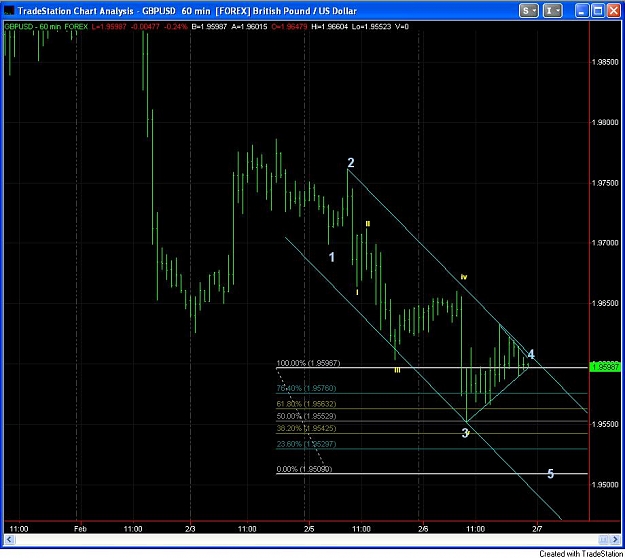Select wave label 4 near current price
This screenshot has width=625, height=558.
point(531,354)
